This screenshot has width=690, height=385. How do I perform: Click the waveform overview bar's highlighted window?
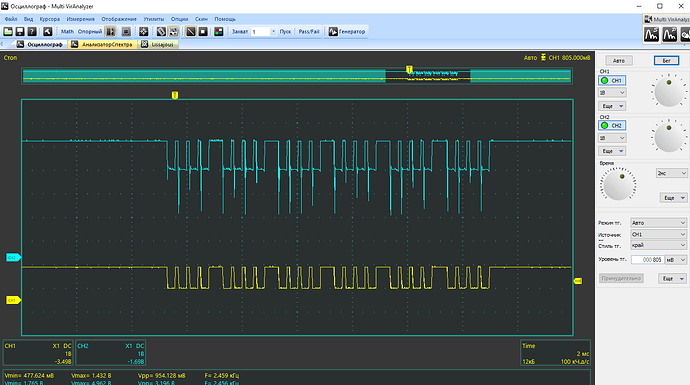[428, 75]
